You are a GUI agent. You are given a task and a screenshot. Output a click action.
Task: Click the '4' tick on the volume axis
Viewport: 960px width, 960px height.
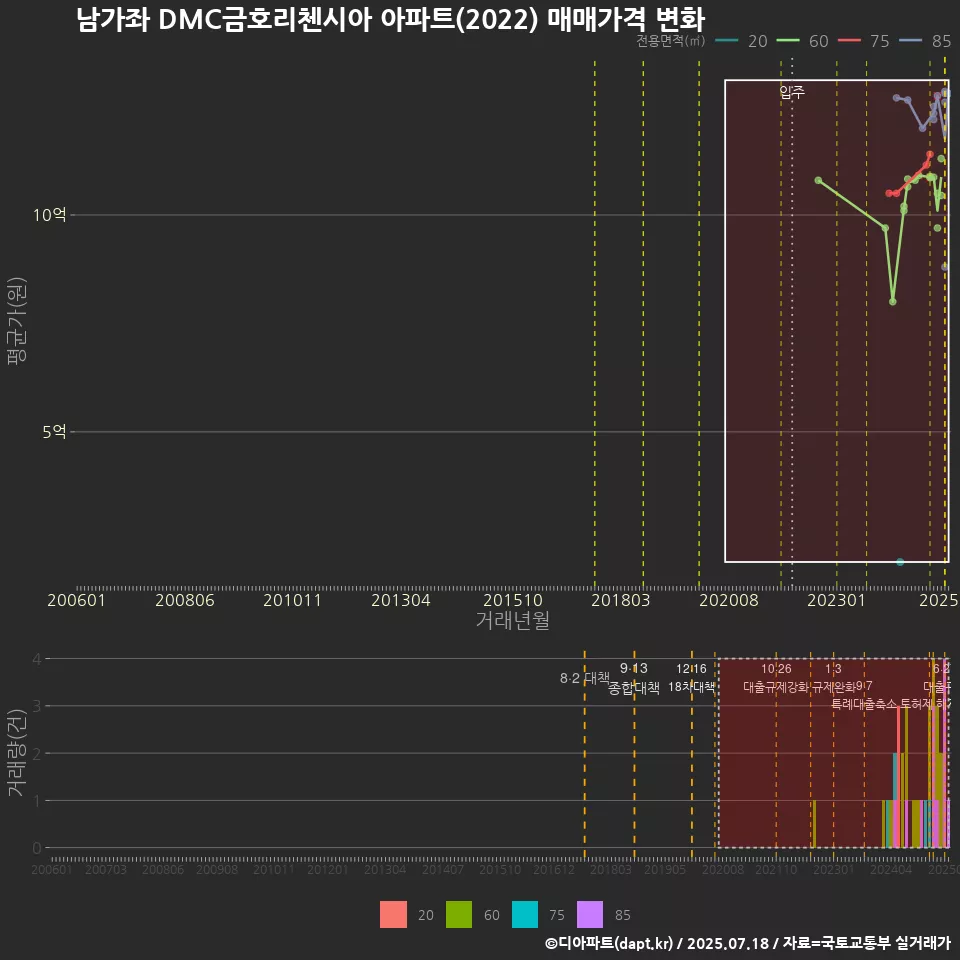37,659
